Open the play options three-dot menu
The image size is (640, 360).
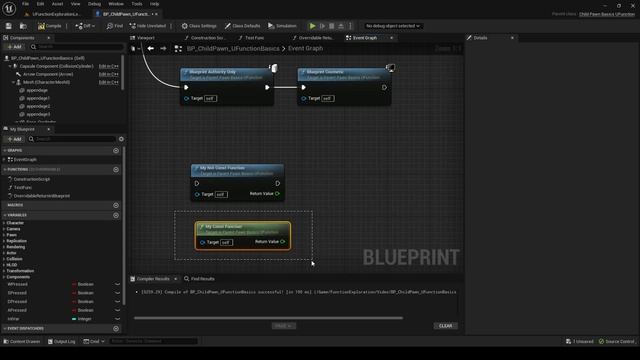click(x=350, y=26)
